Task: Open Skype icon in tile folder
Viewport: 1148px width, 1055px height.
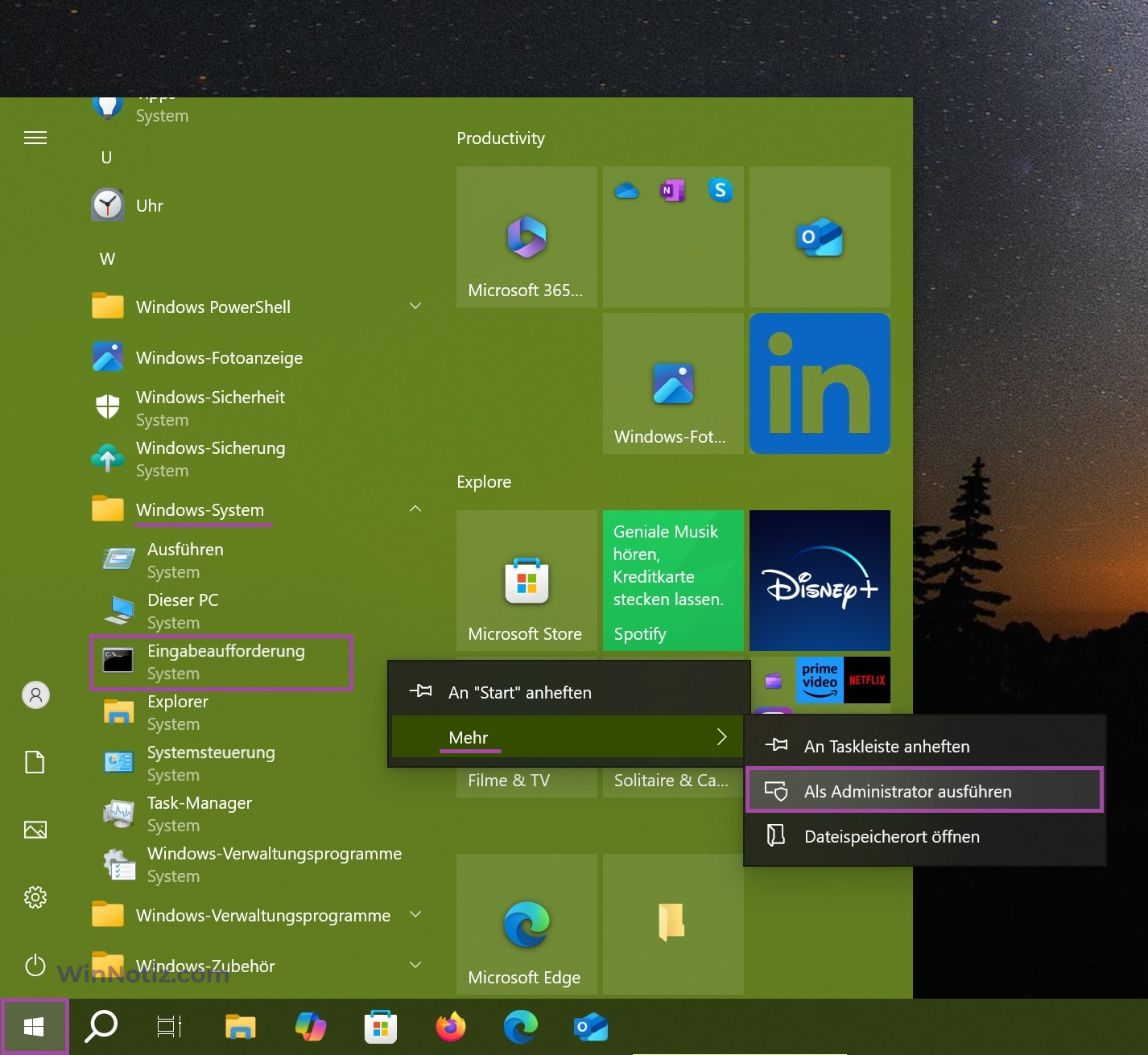Action: click(721, 191)
